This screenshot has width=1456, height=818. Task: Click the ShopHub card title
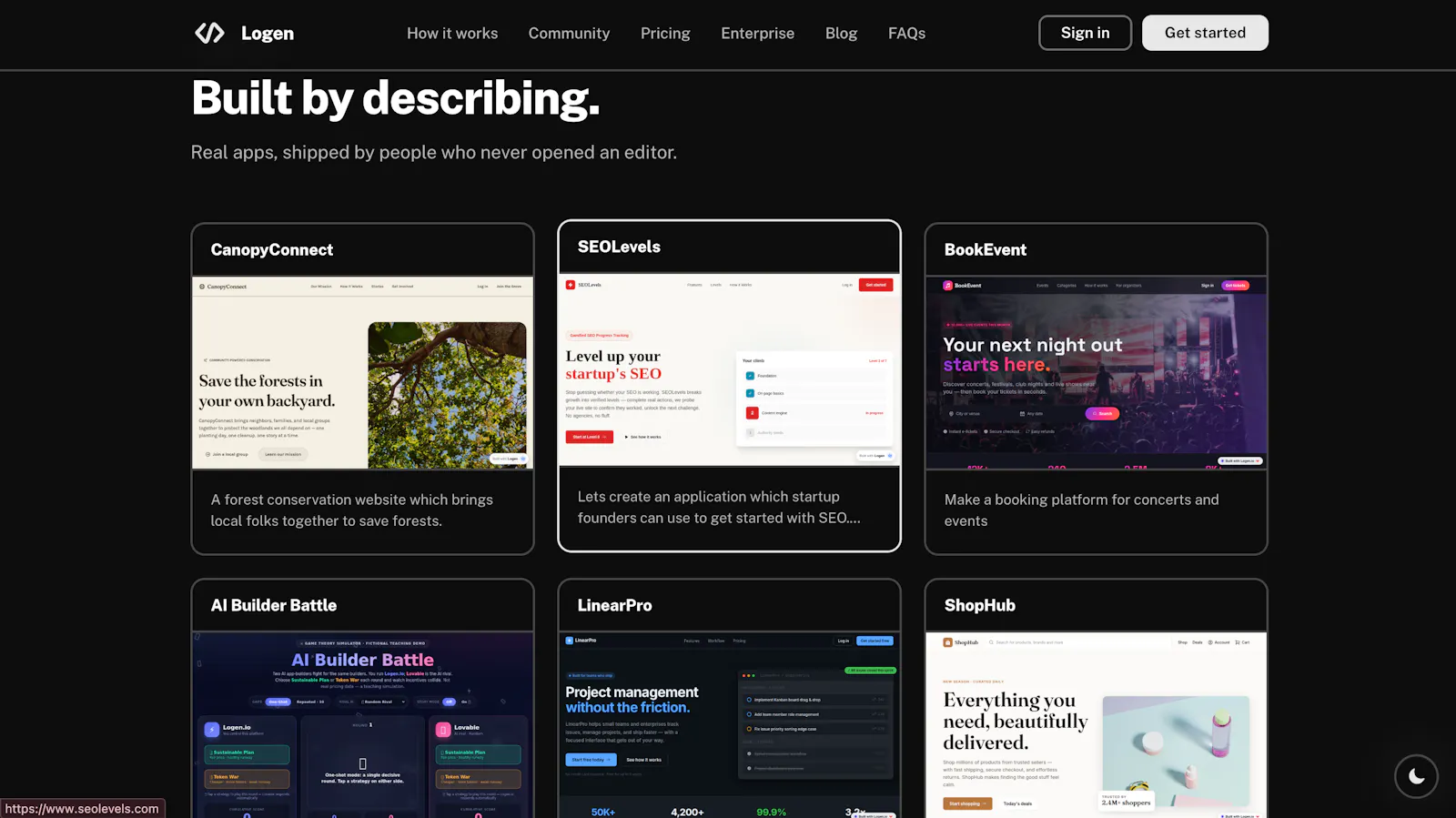tap(980, 606)
